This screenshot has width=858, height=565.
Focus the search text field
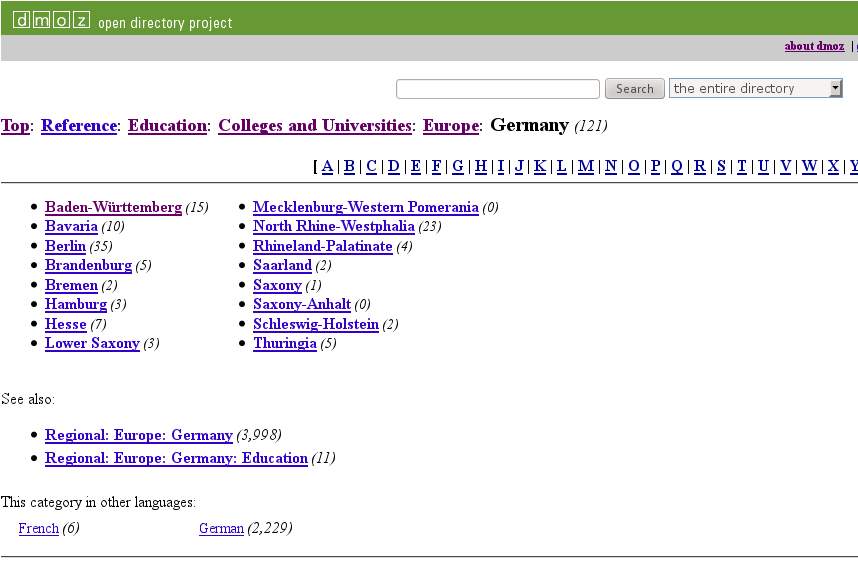497,89
